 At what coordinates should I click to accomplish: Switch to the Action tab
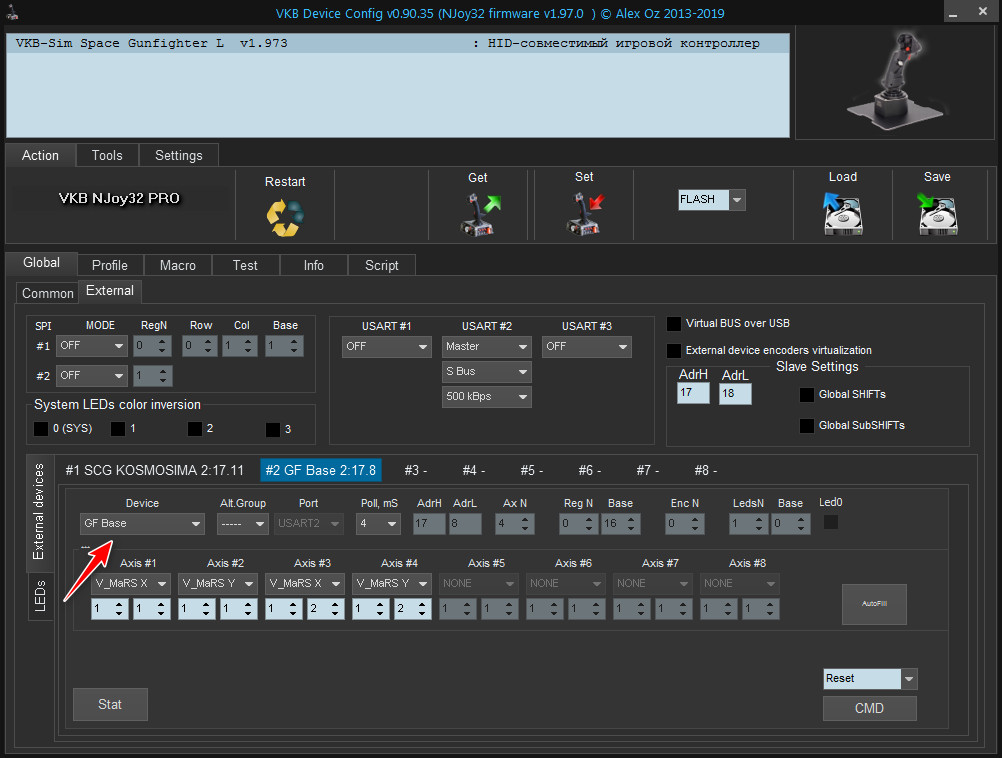[40, 155]
